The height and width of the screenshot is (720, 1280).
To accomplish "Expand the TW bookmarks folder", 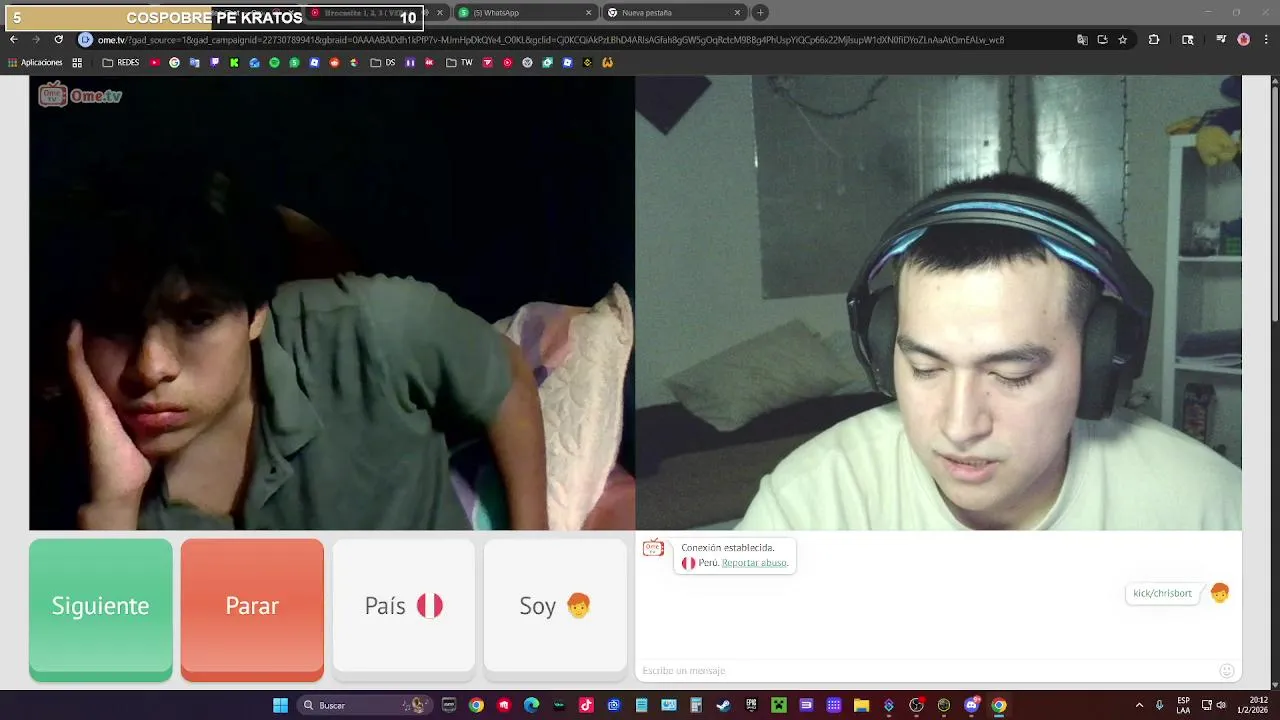I will [x=460, y=62].
